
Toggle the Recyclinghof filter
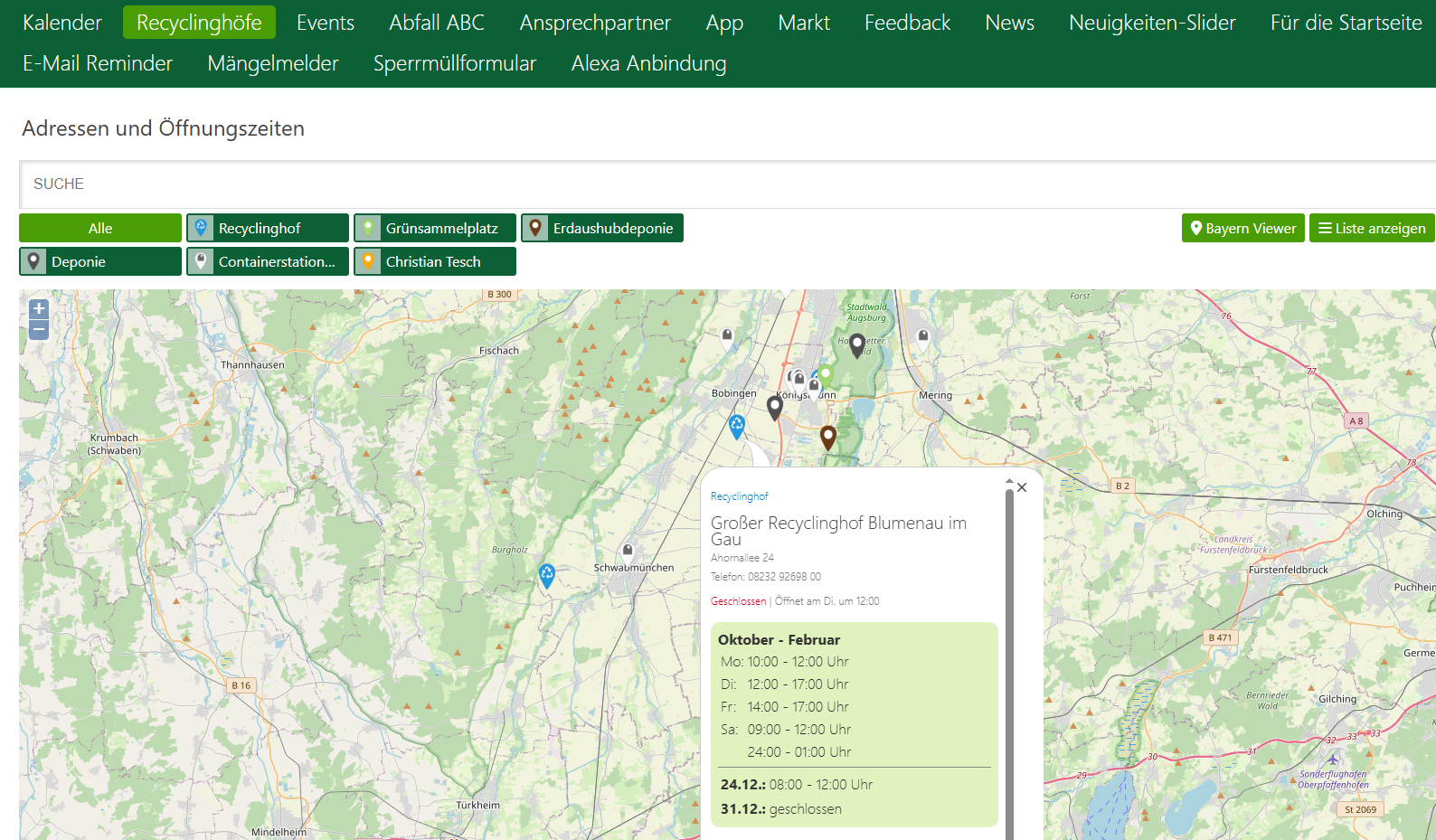268,228
